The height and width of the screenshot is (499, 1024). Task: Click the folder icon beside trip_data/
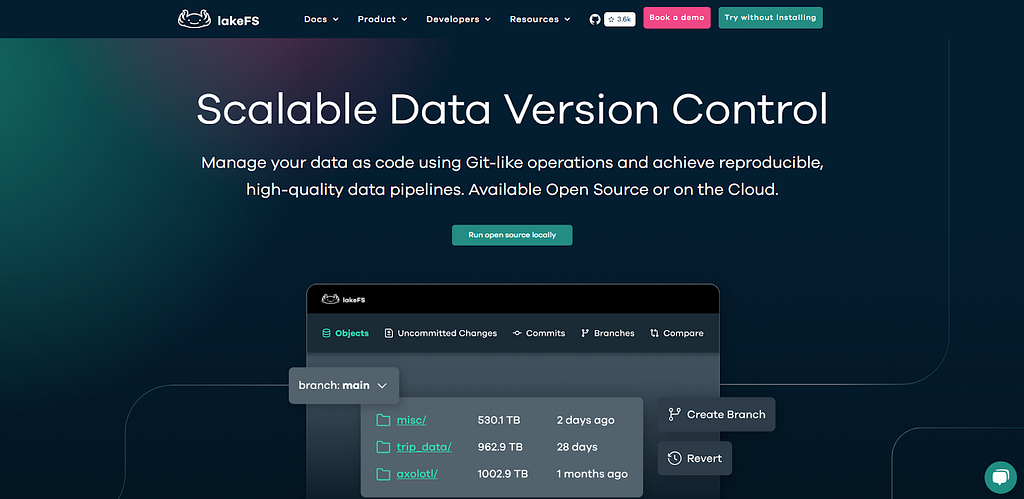point(383,447)
